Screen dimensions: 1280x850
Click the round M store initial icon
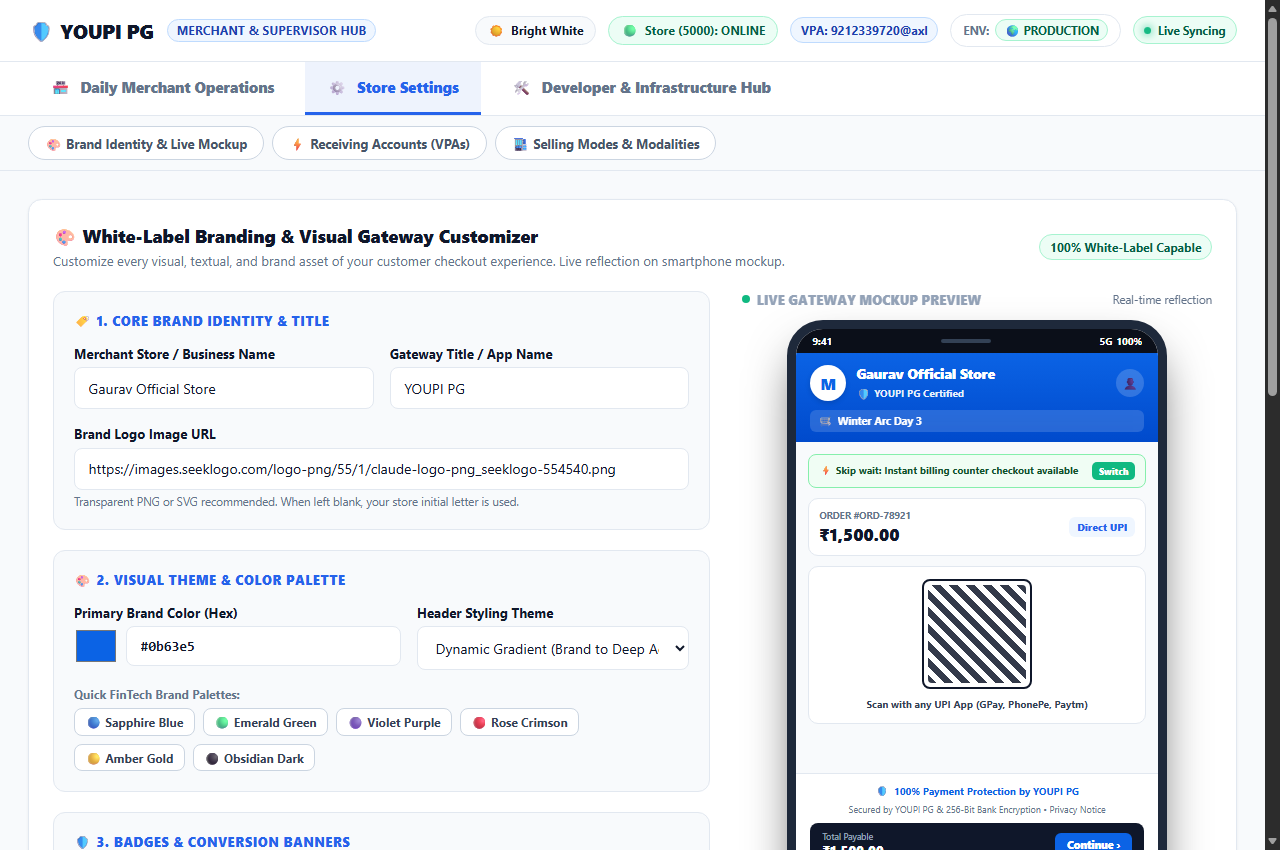click(x=828, y=383)
